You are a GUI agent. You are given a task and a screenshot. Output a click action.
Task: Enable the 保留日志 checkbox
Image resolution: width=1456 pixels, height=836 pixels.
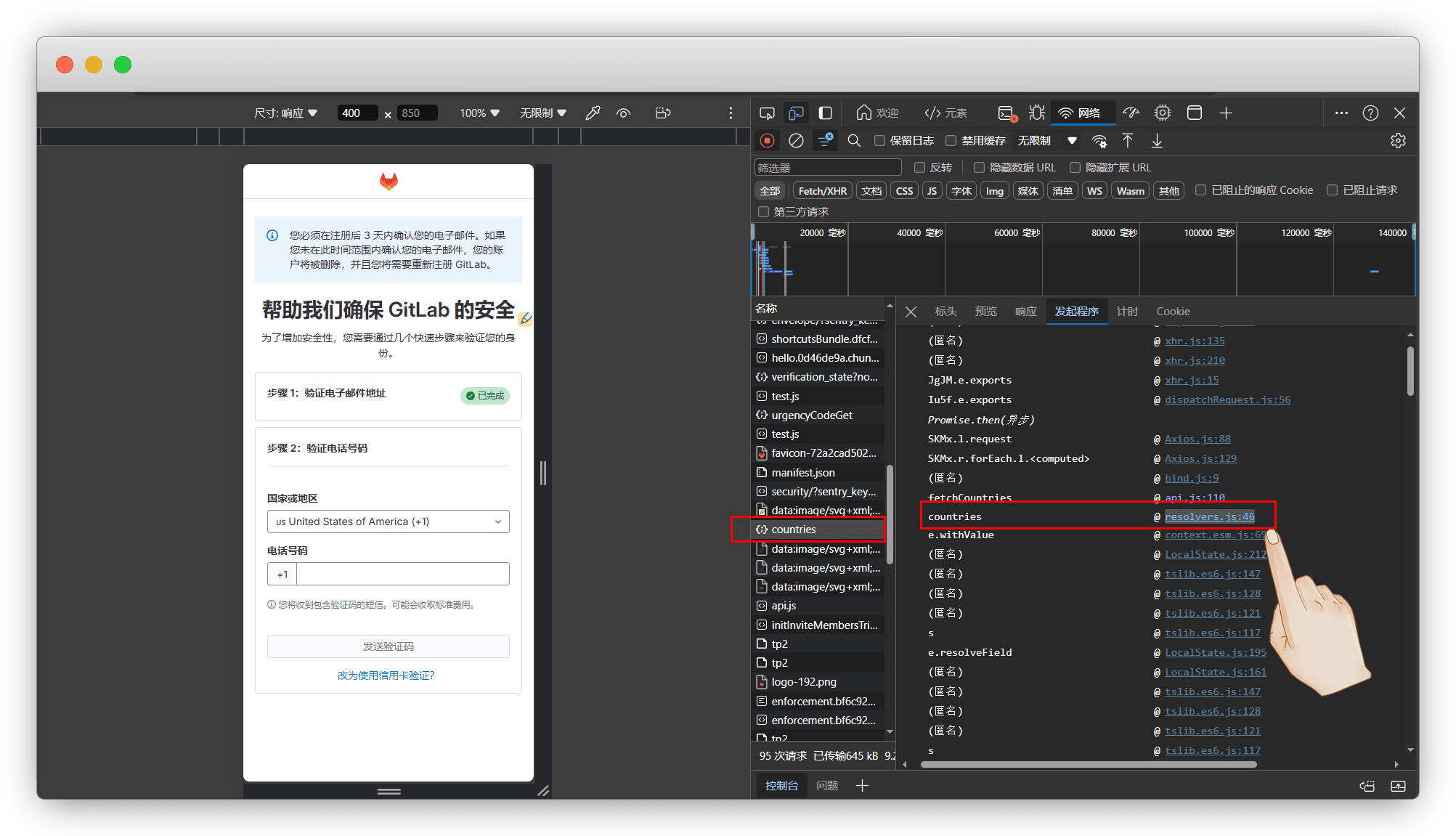[x=879, y=141]
